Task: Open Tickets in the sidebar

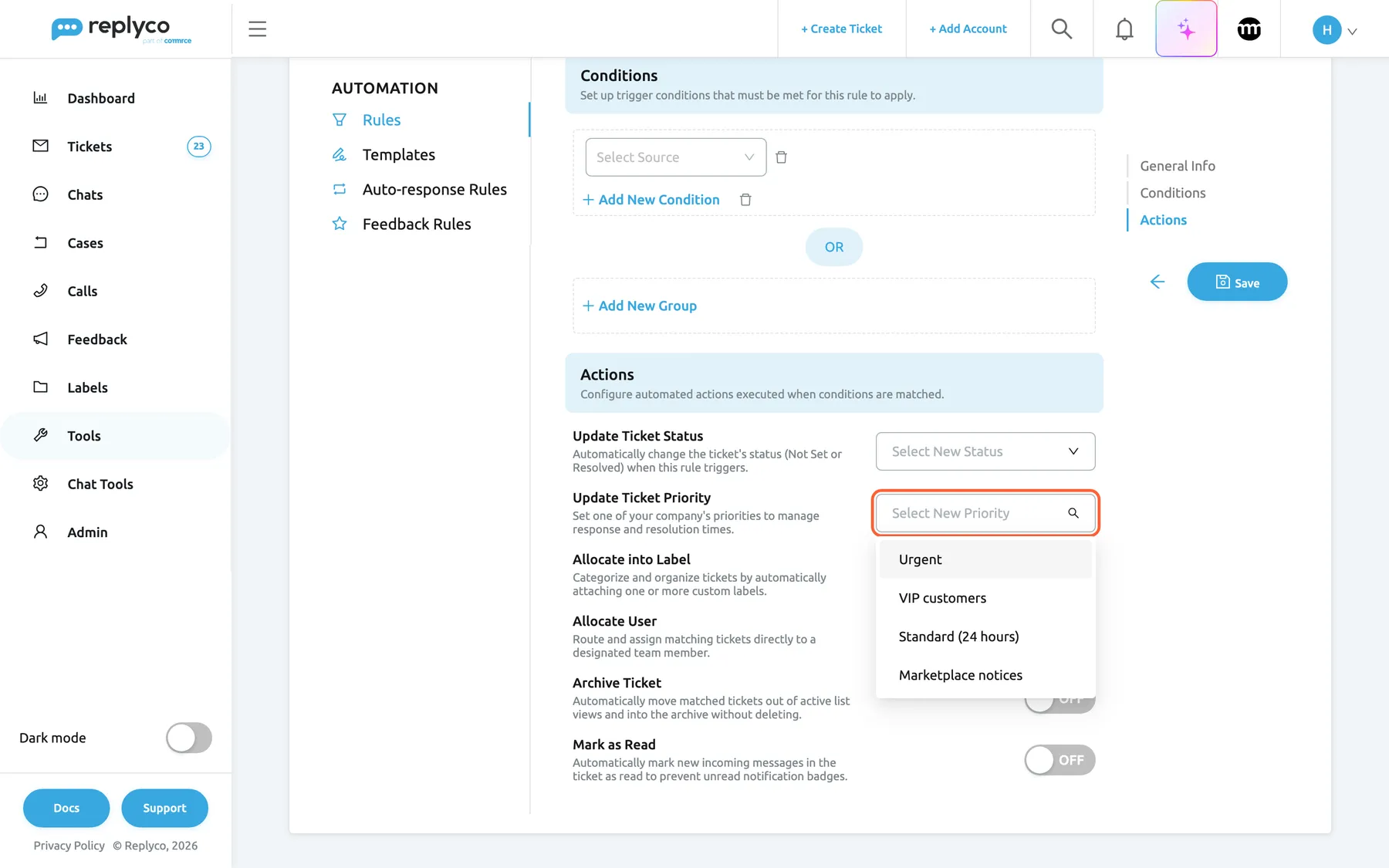Action: coord(90,147)
